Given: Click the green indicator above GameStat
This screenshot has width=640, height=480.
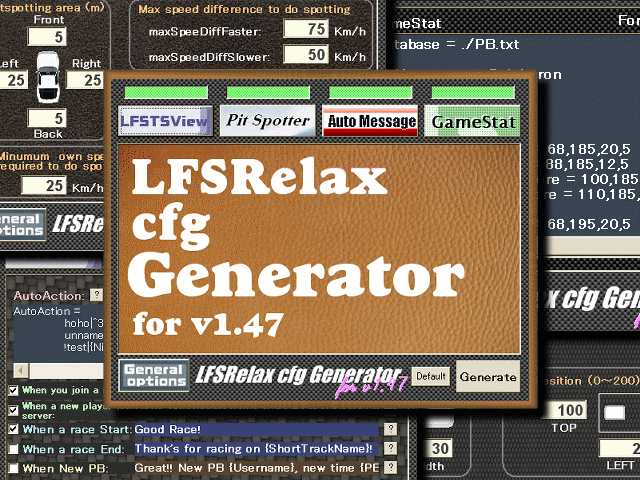Looking at the screenshot, I should click(x=473, y=92).
